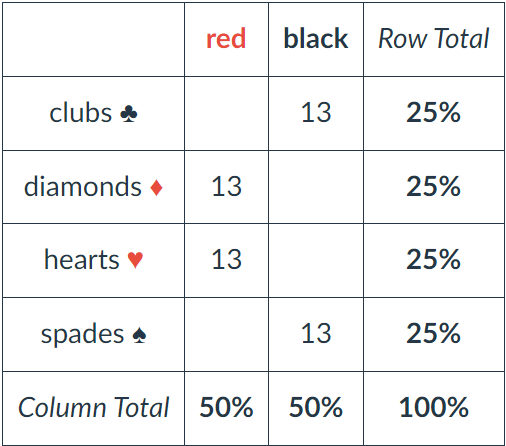Click the 50% total under black column

coord(316,407)
